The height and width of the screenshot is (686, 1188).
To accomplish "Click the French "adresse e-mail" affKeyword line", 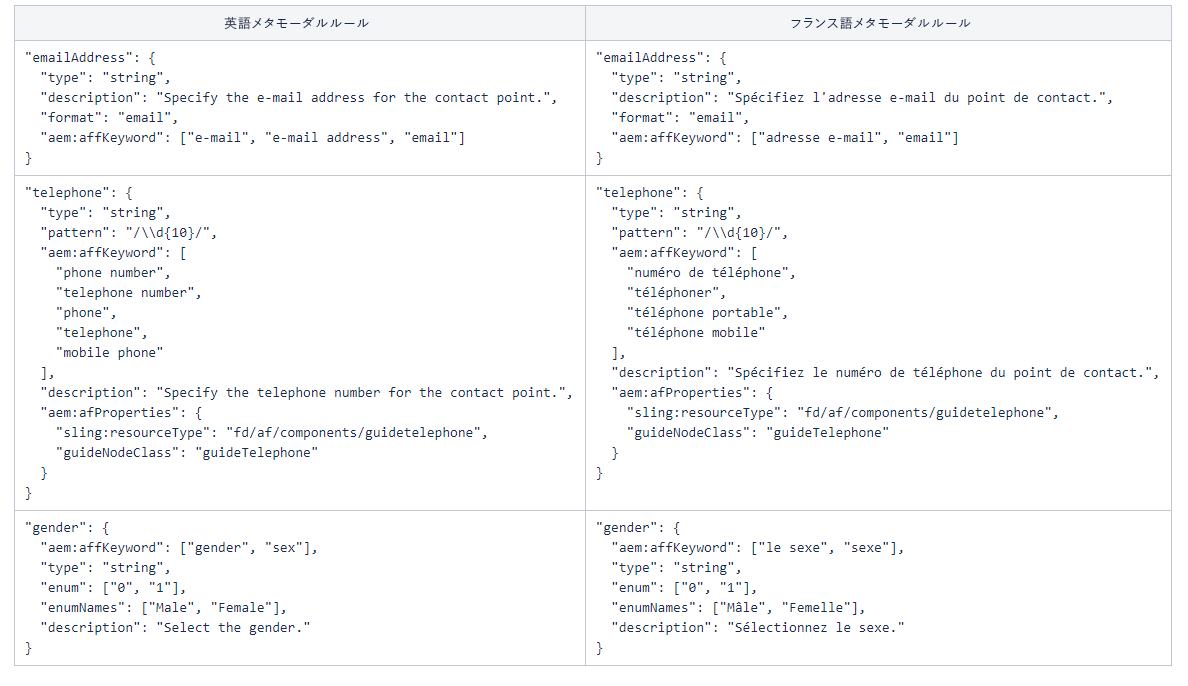I will click(785, 138).
